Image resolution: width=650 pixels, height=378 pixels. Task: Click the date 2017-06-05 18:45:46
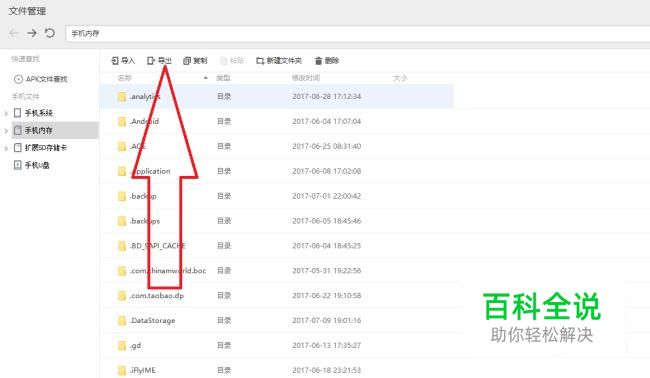(327, 220)
